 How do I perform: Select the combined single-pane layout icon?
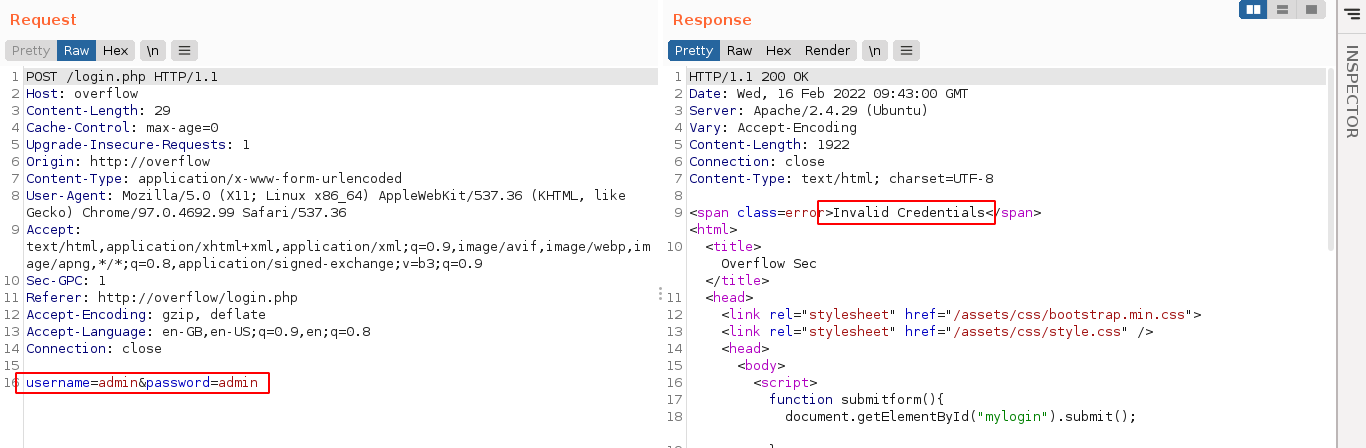pos(1310,10)
